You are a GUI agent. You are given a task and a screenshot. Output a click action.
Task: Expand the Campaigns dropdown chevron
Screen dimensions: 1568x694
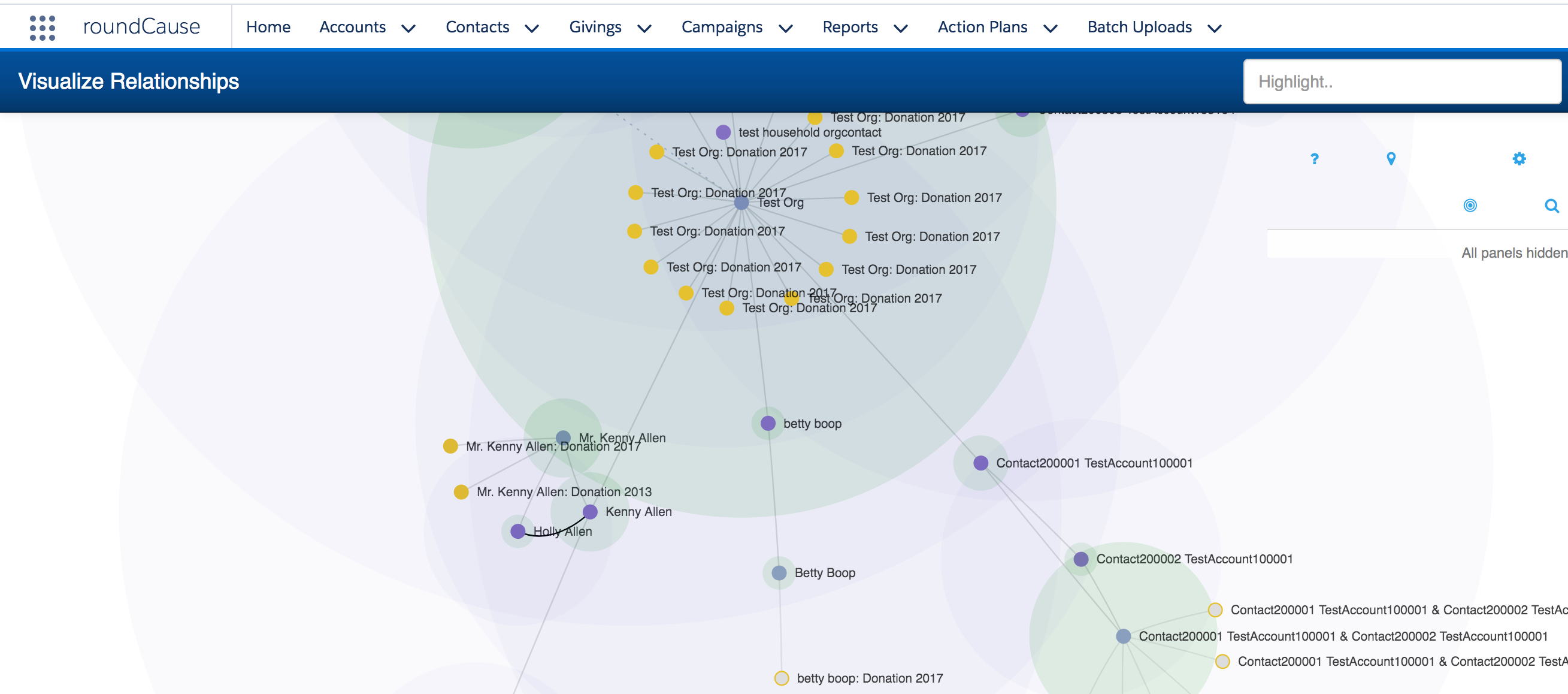tap(786, 28)
